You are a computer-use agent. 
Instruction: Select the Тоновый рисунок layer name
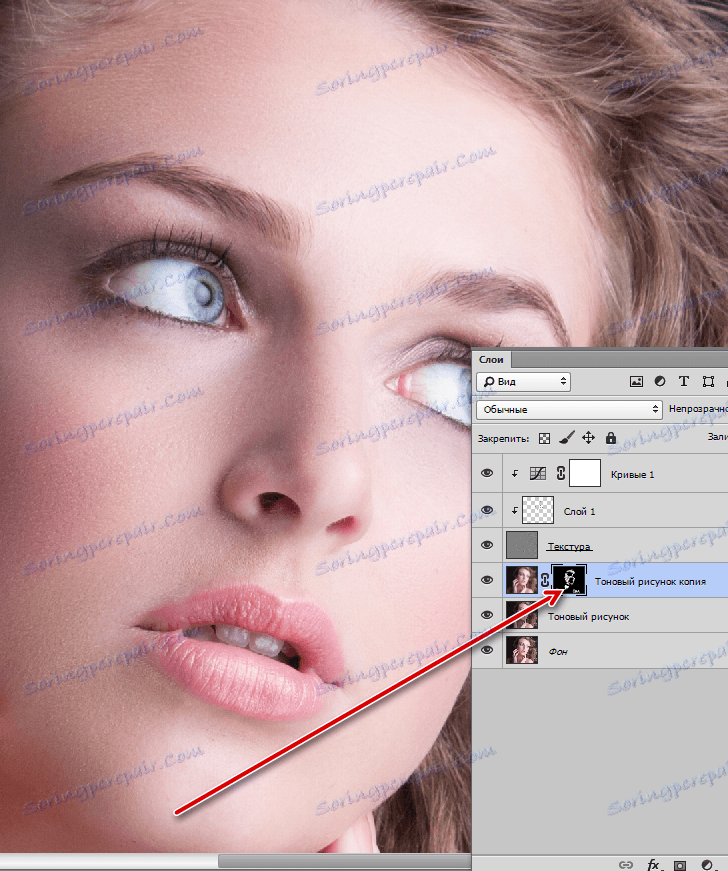coord(589,617)
